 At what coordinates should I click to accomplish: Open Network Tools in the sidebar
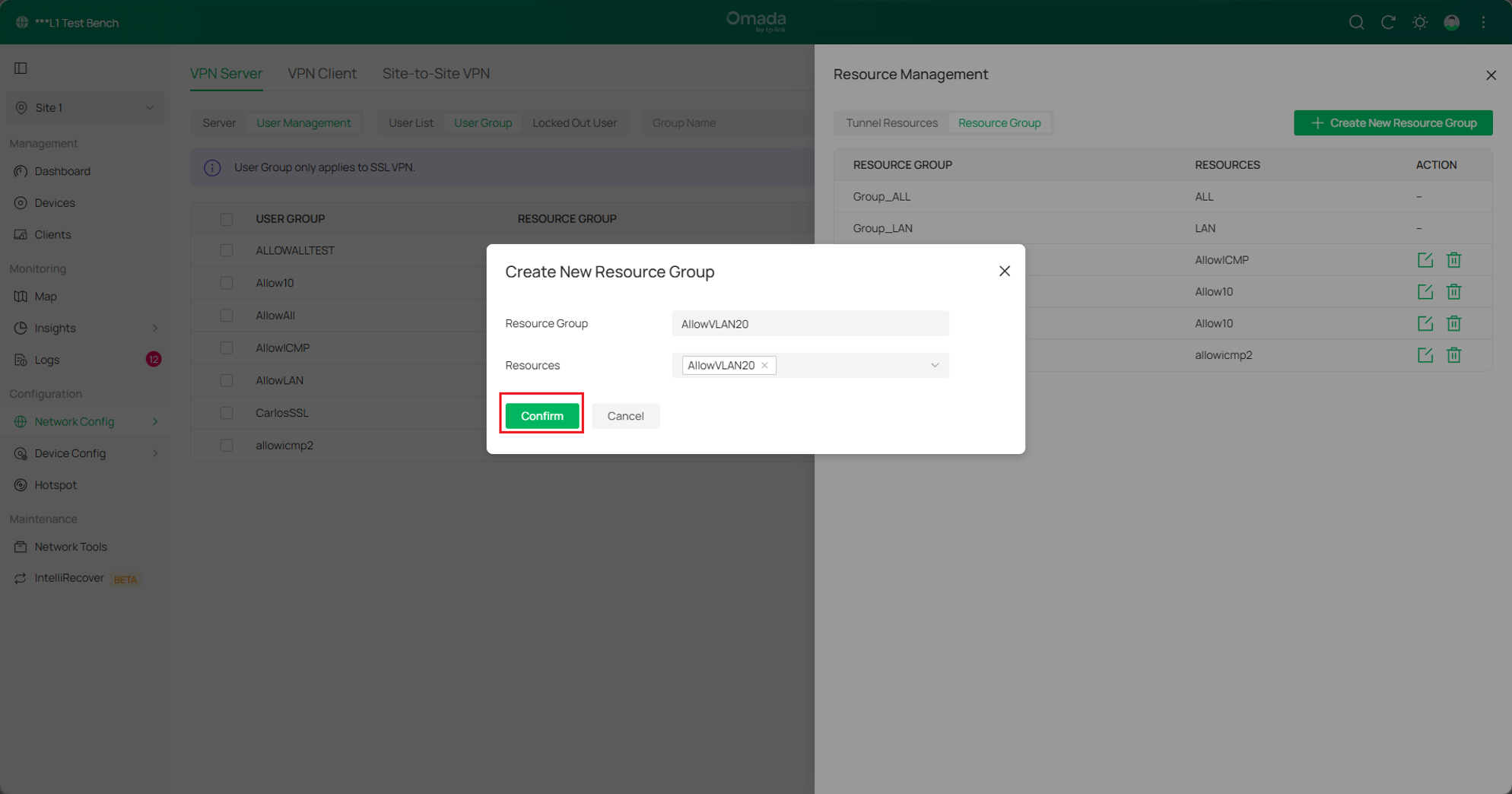point(71,547)
